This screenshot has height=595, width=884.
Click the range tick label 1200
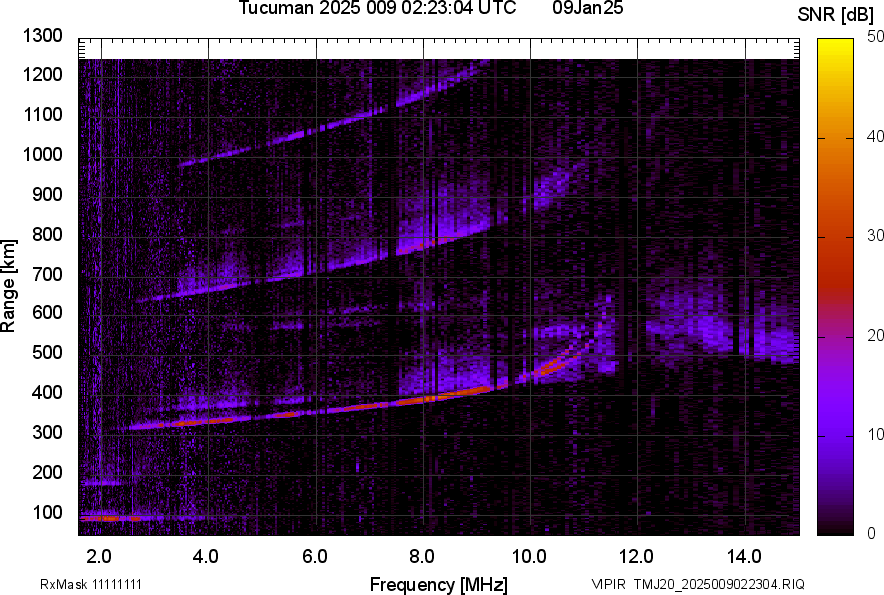(42, 74)
